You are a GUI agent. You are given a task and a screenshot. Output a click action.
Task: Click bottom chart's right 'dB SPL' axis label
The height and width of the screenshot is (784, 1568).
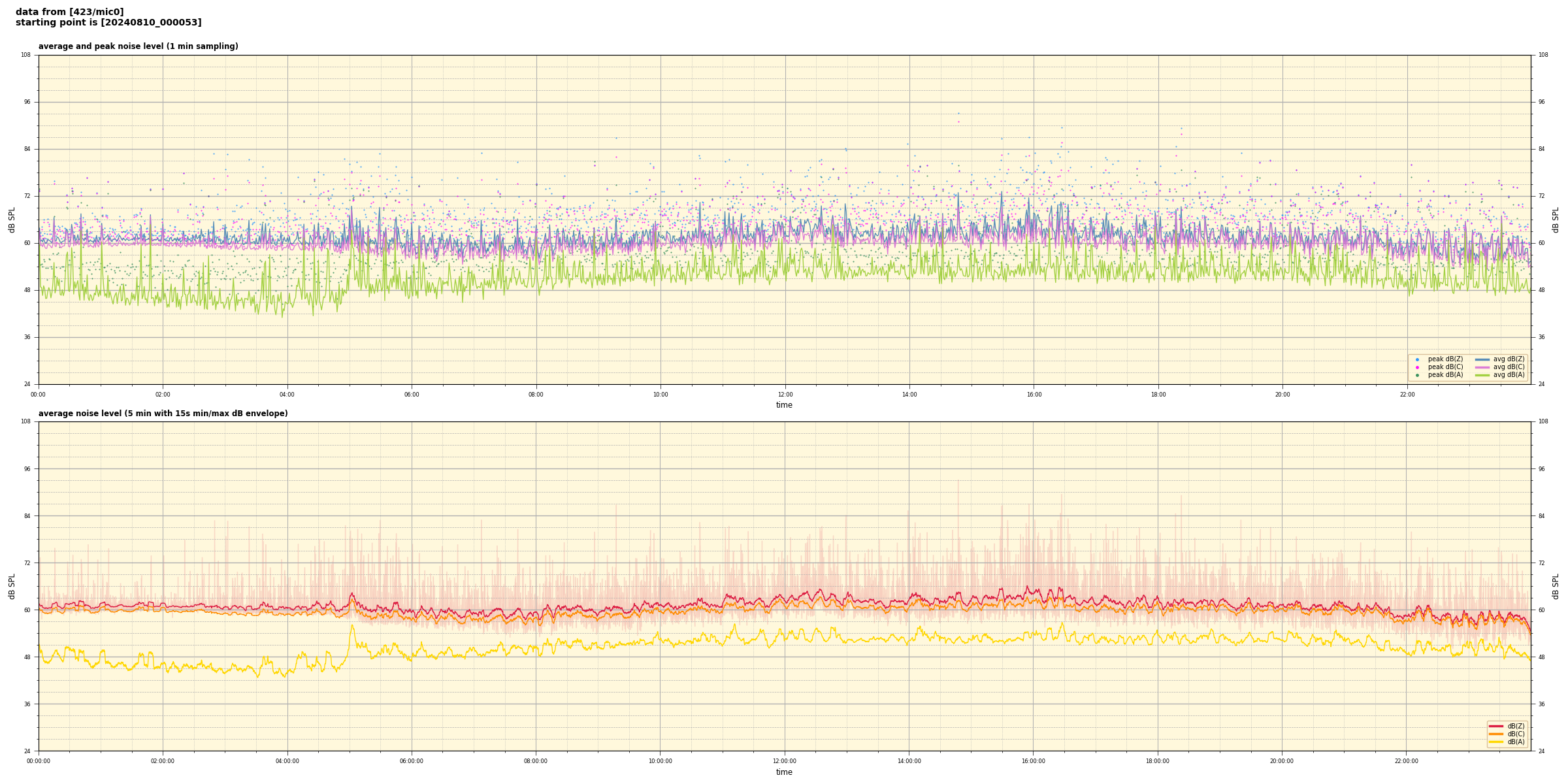tap(1556, 586)
